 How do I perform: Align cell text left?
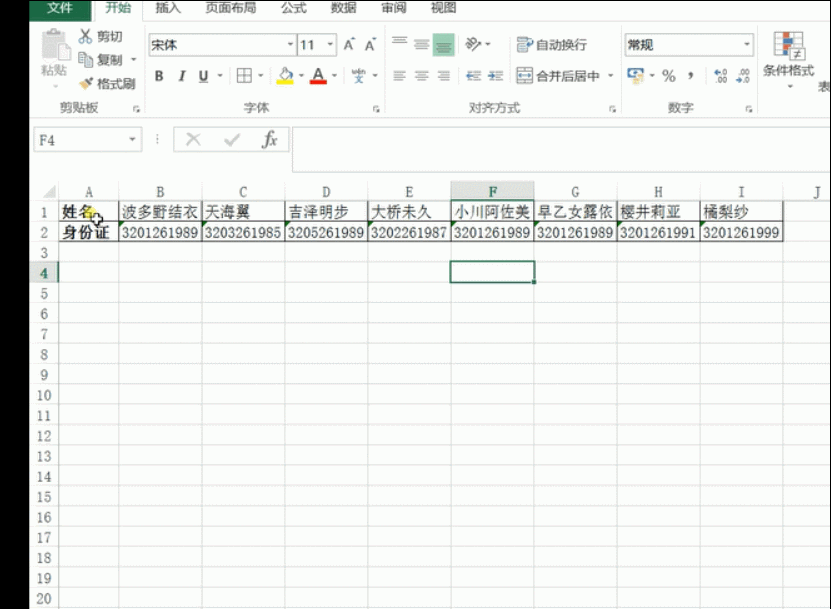pyautogui.click(x=399, y=76)
